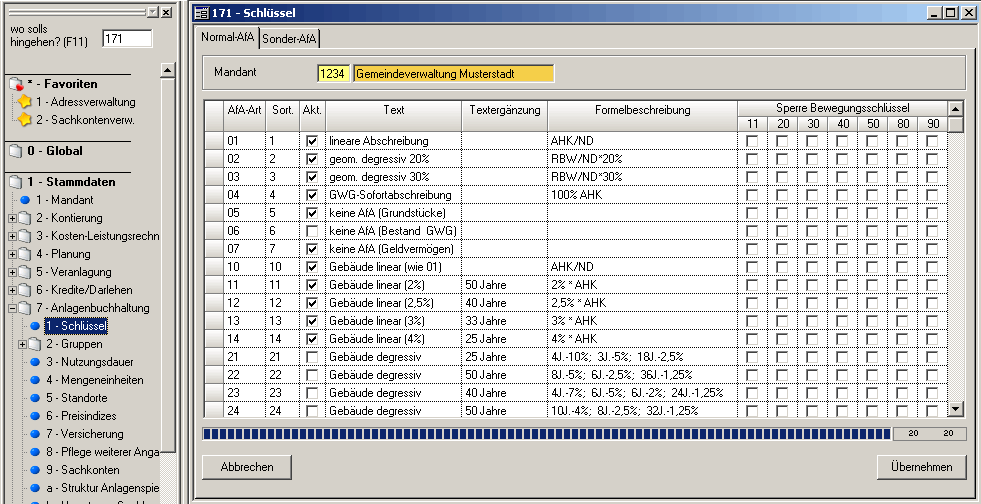Click the Übernehmen button
This screenshot has height=504, width=981.
[921, 467]
